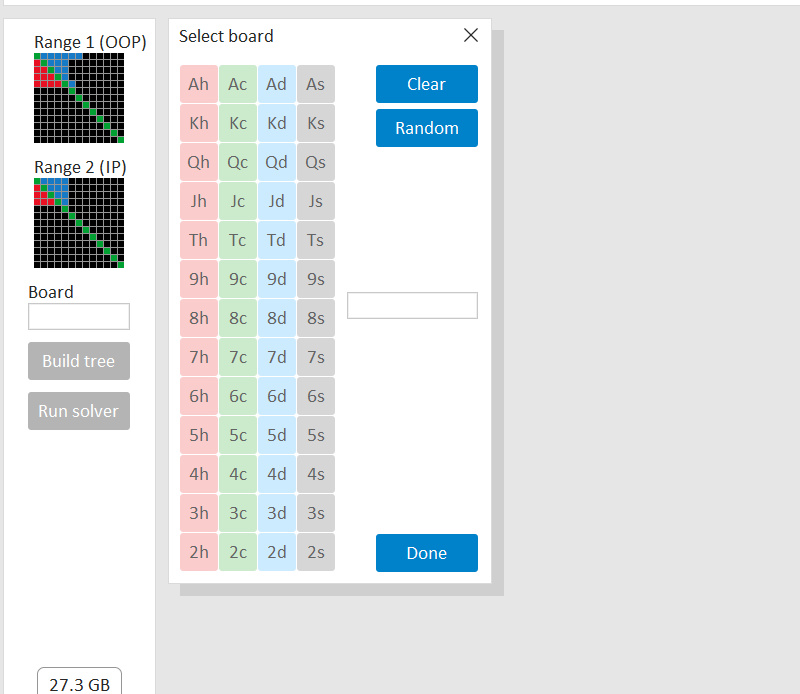Select the Ten of hearts card

point(198,240)
